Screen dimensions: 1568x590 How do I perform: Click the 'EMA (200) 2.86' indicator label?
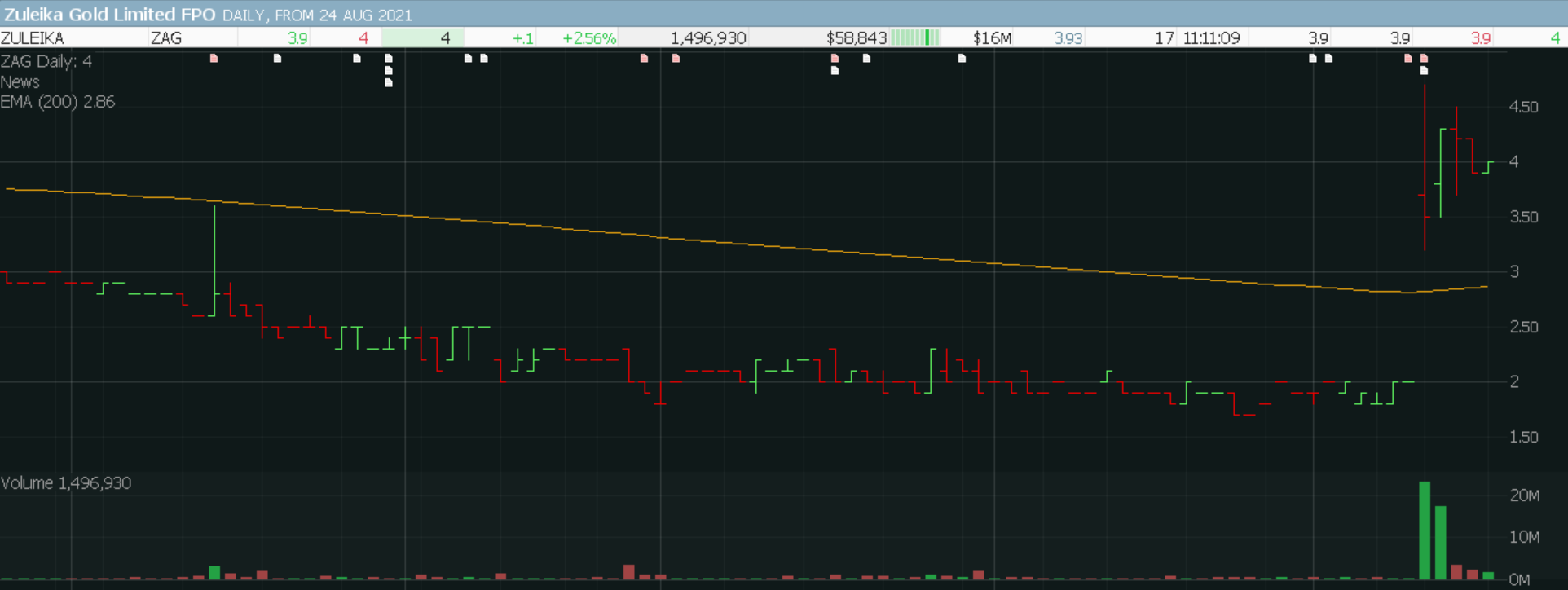pyautogui.click(x=57, y=102)
